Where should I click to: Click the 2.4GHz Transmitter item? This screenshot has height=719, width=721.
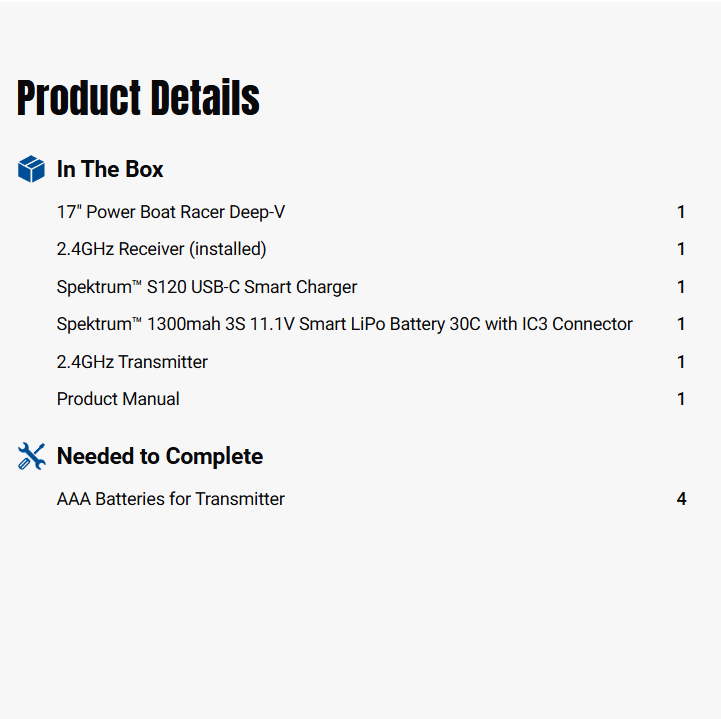(132, 362)
